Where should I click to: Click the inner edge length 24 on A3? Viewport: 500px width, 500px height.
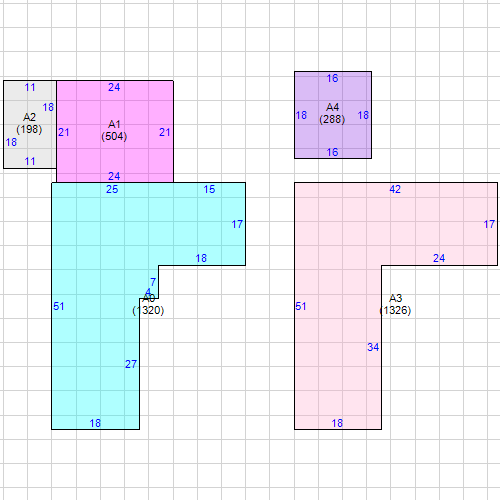tap(439, 258)
